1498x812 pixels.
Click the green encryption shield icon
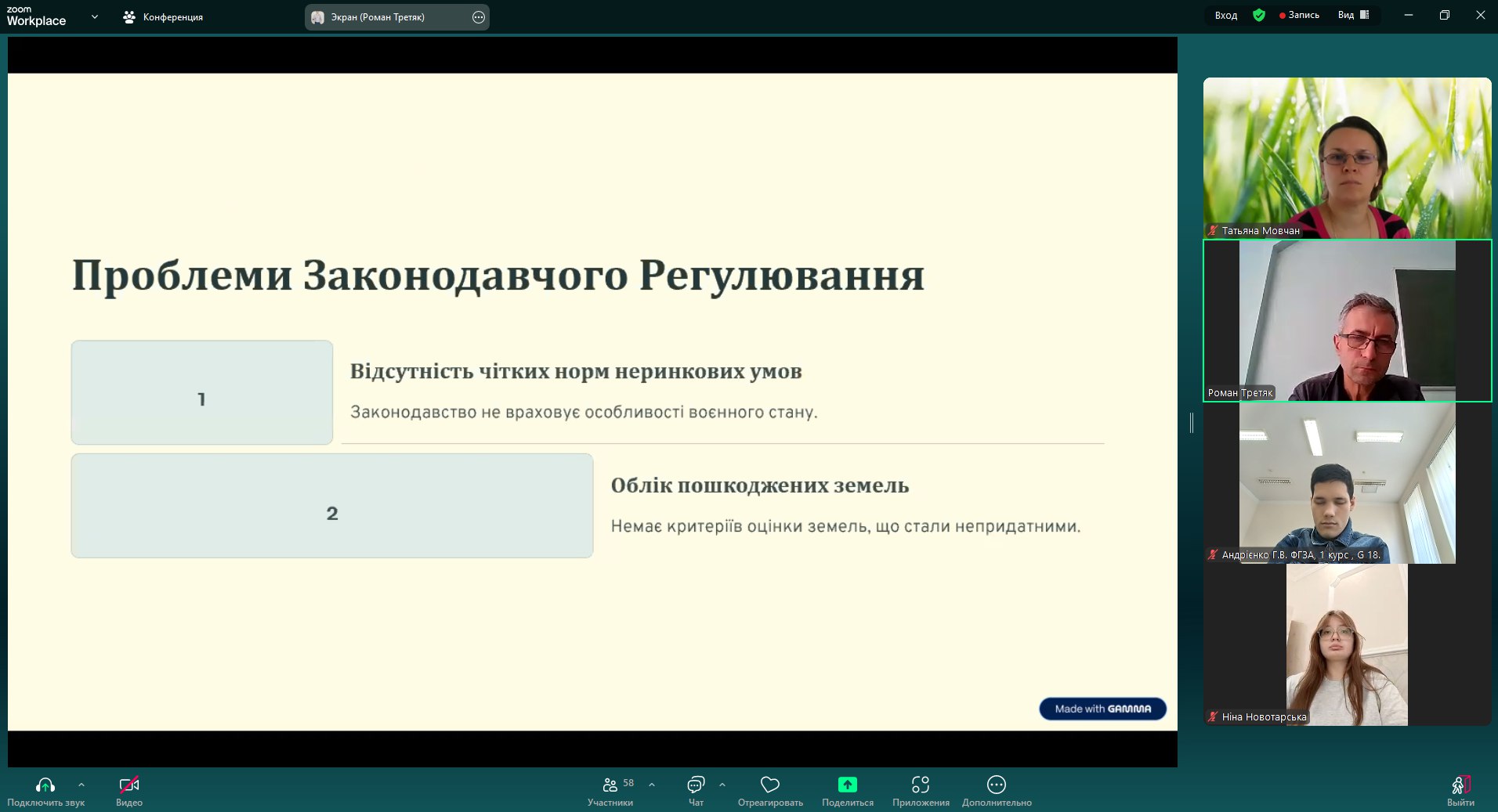tap(1259, 15)
